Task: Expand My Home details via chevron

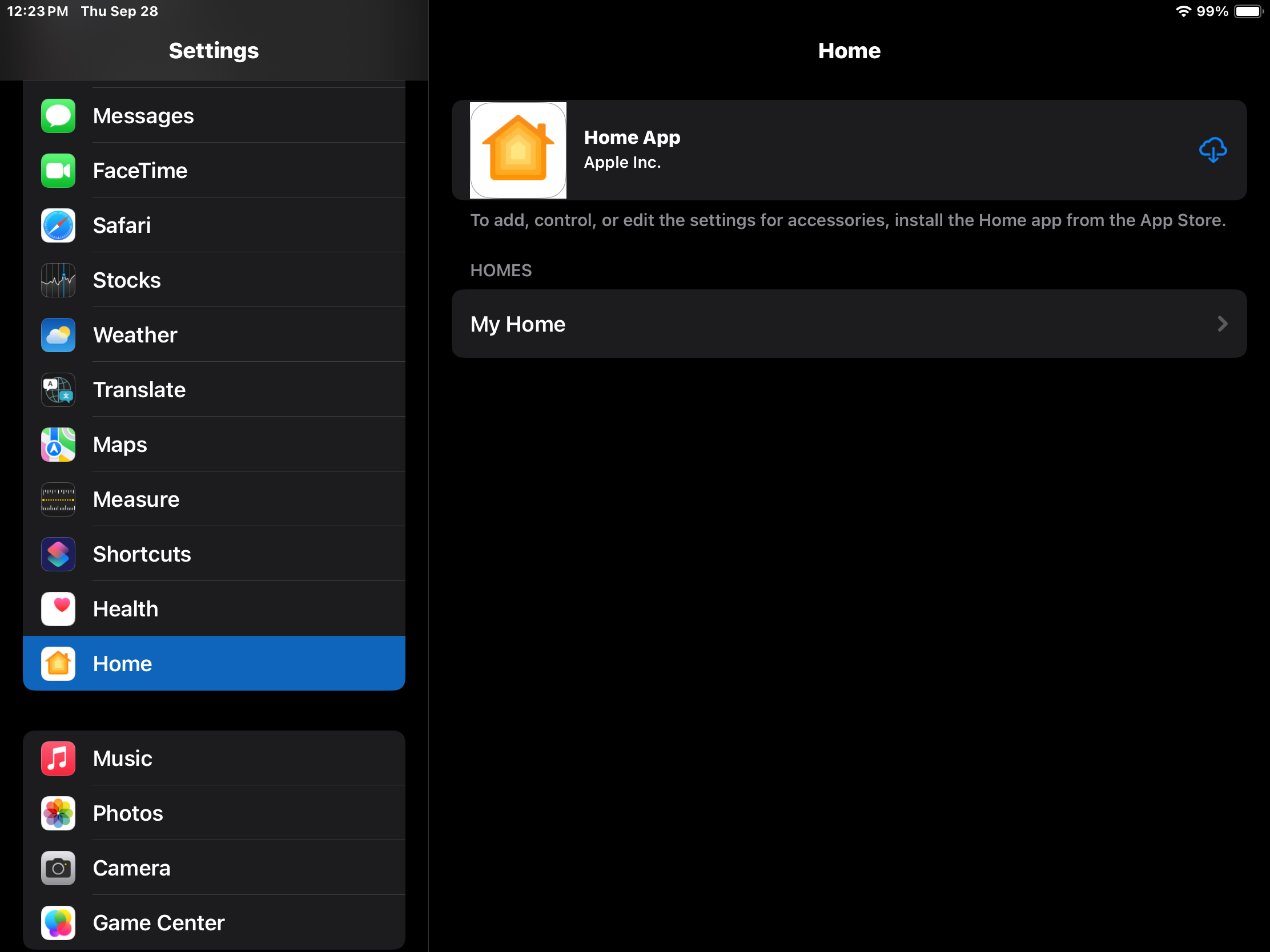Action: click(x=1222, y=324)
